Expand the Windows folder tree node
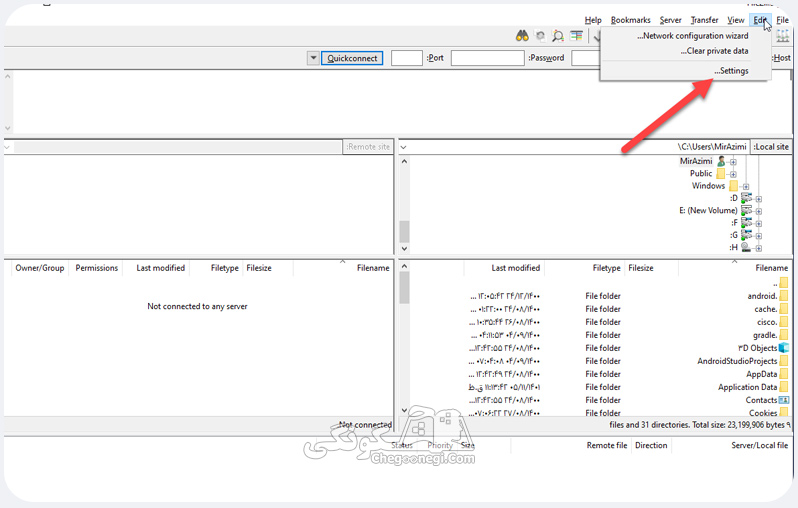The height and width of the screenshot is (508, 798). pyautogui.click(x=746, y=187)
